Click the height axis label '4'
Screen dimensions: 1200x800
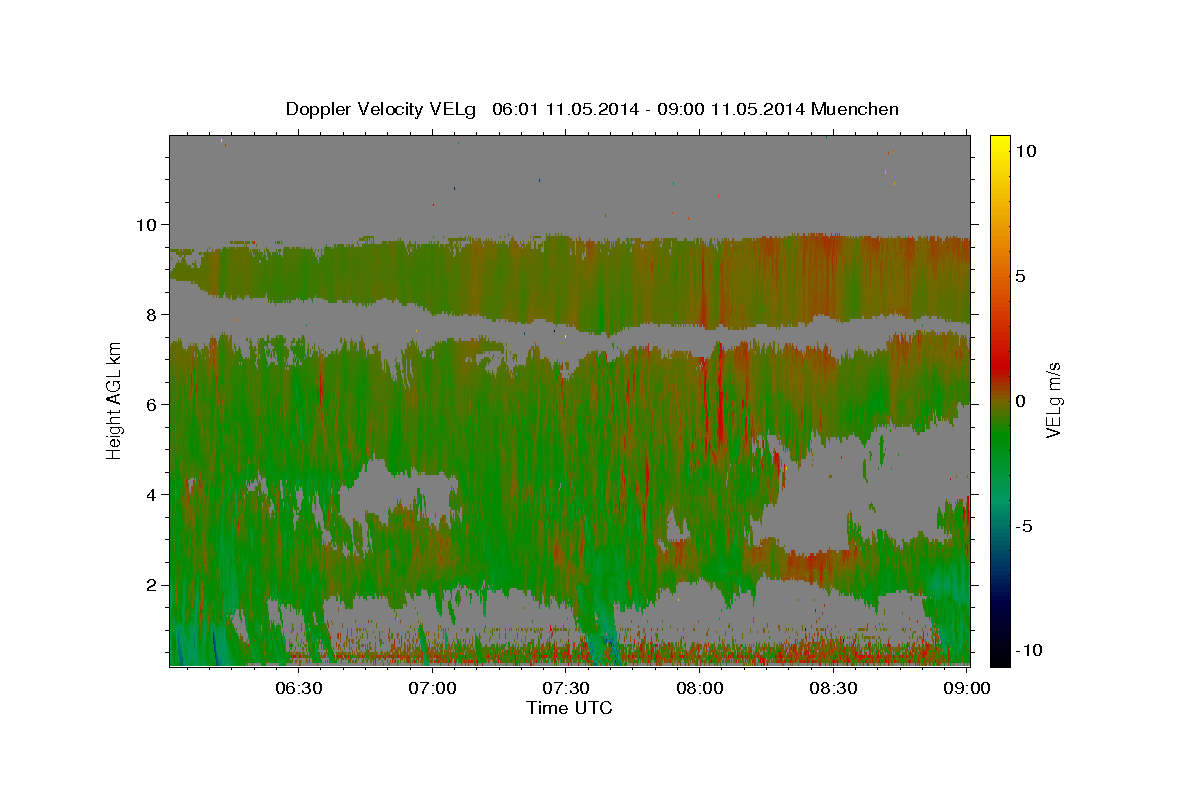[x=151, y=494]
